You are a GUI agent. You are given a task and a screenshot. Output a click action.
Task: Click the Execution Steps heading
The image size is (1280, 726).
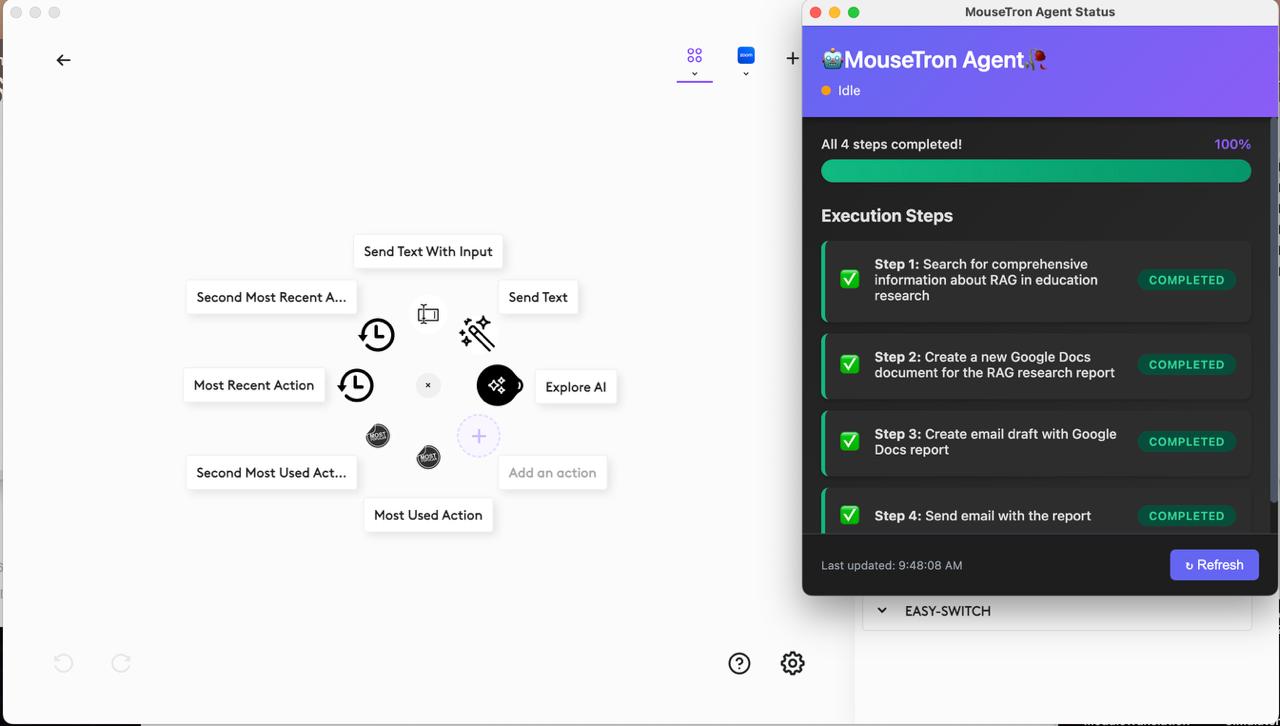pos(887,216)
